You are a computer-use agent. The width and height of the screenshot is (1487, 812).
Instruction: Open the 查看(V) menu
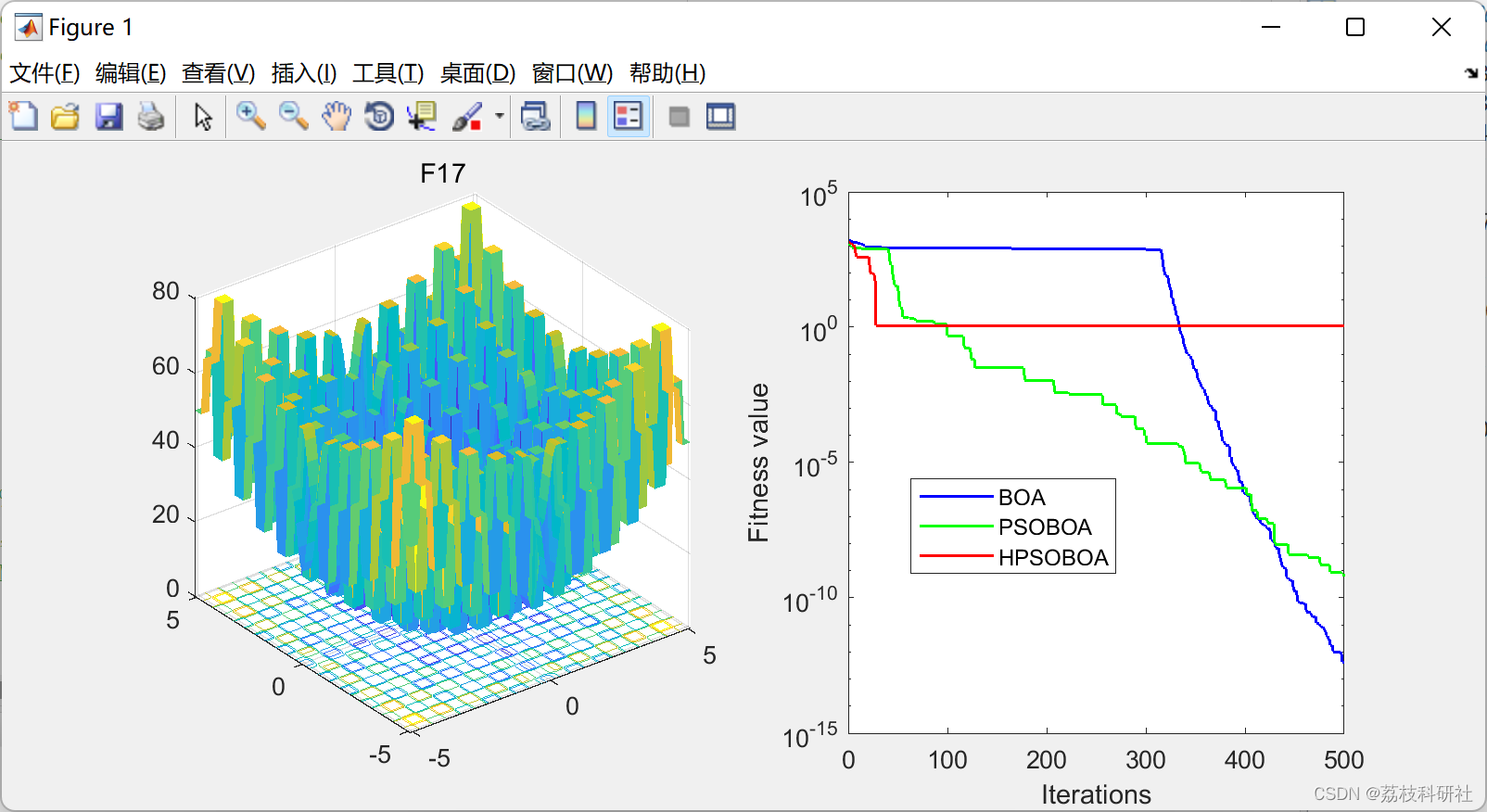(x=219, y=73)
